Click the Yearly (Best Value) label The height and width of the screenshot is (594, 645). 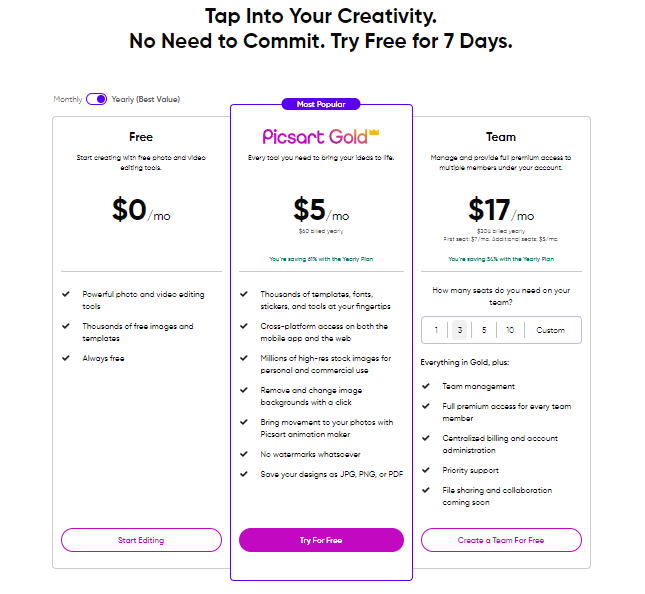click(x=146, y=99)
